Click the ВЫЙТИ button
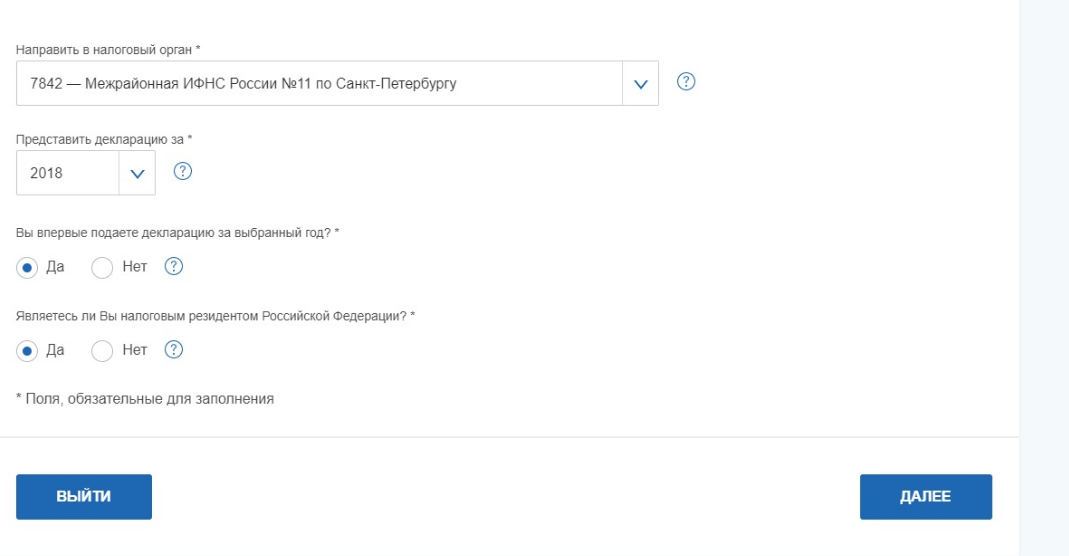The height and width of the screenshot is (556, 1069). click(x=84, y=497)
